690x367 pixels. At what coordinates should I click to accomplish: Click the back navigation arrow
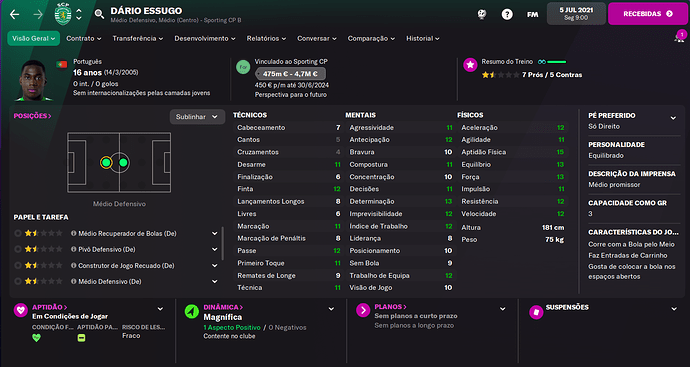[15, 15]
